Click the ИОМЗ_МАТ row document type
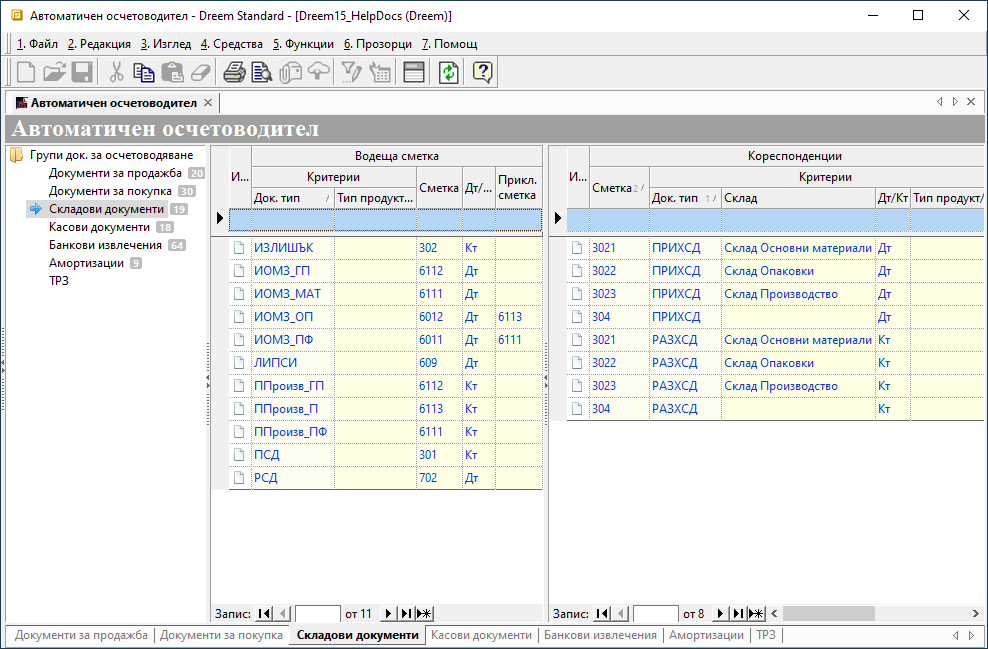Viewport: 988px width, 649px height. click(287, 294)
